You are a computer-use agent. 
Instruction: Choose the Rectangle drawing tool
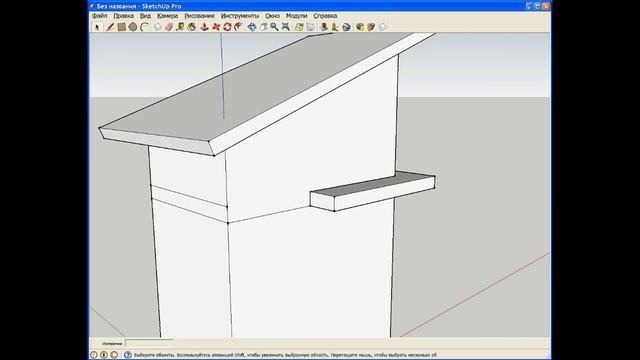click(x=121, y=27)
